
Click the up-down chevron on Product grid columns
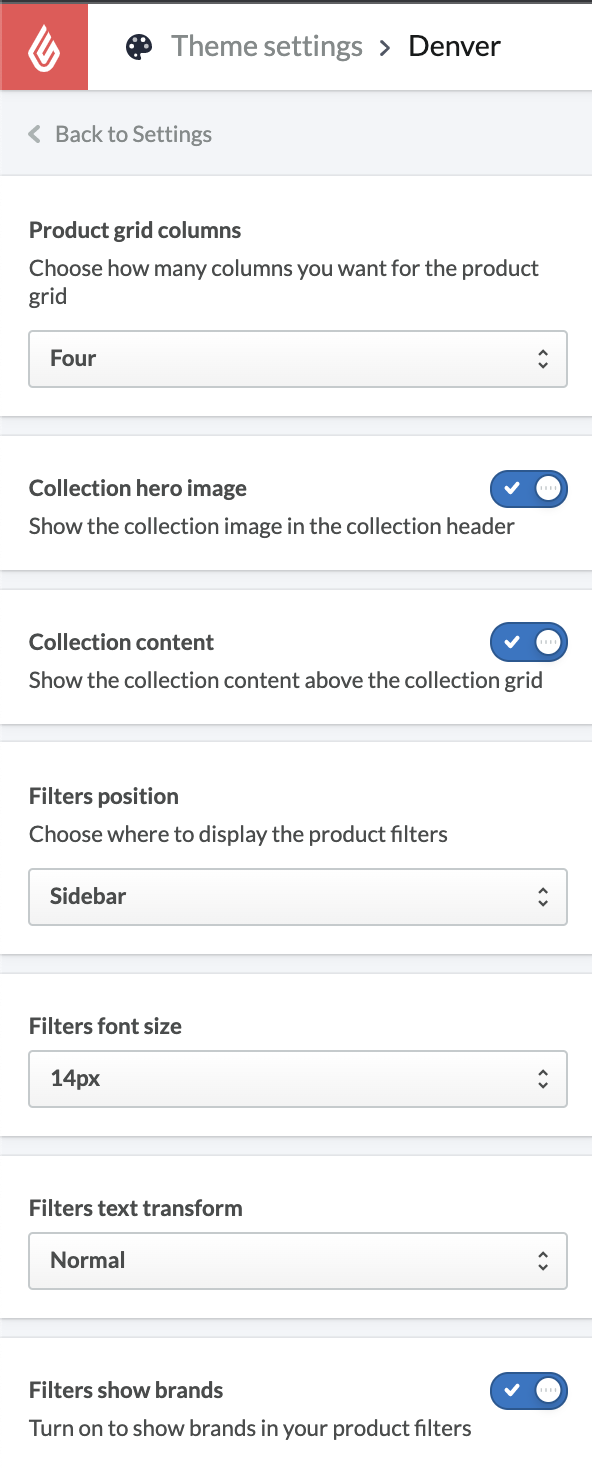click(543, 358)
